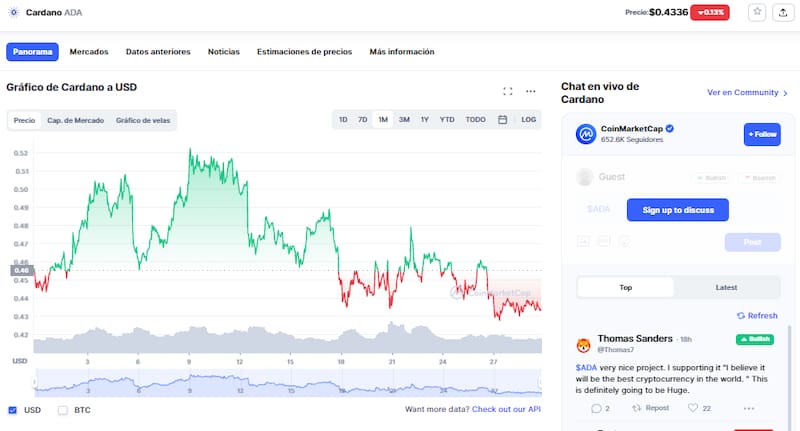Open the Mercados tab
Viewport: 800px width, 431px height.
pyautogui.click(x=89, y=51)
